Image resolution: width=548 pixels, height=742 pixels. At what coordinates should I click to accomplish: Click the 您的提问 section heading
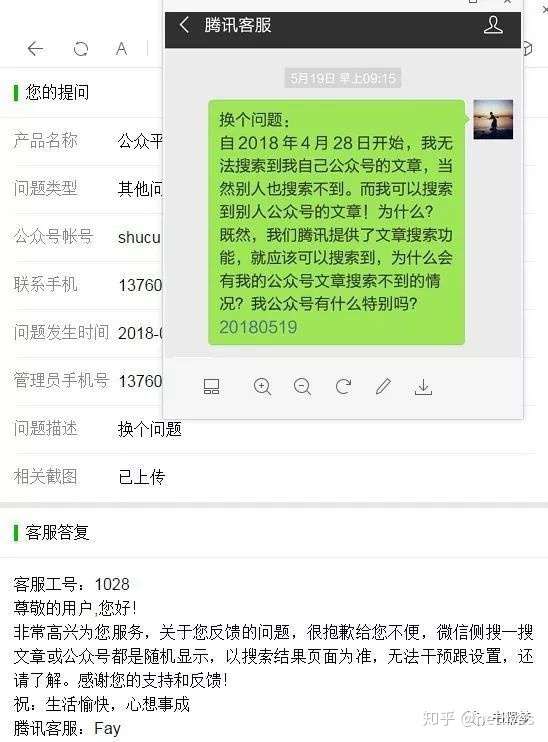coord(57,92)
